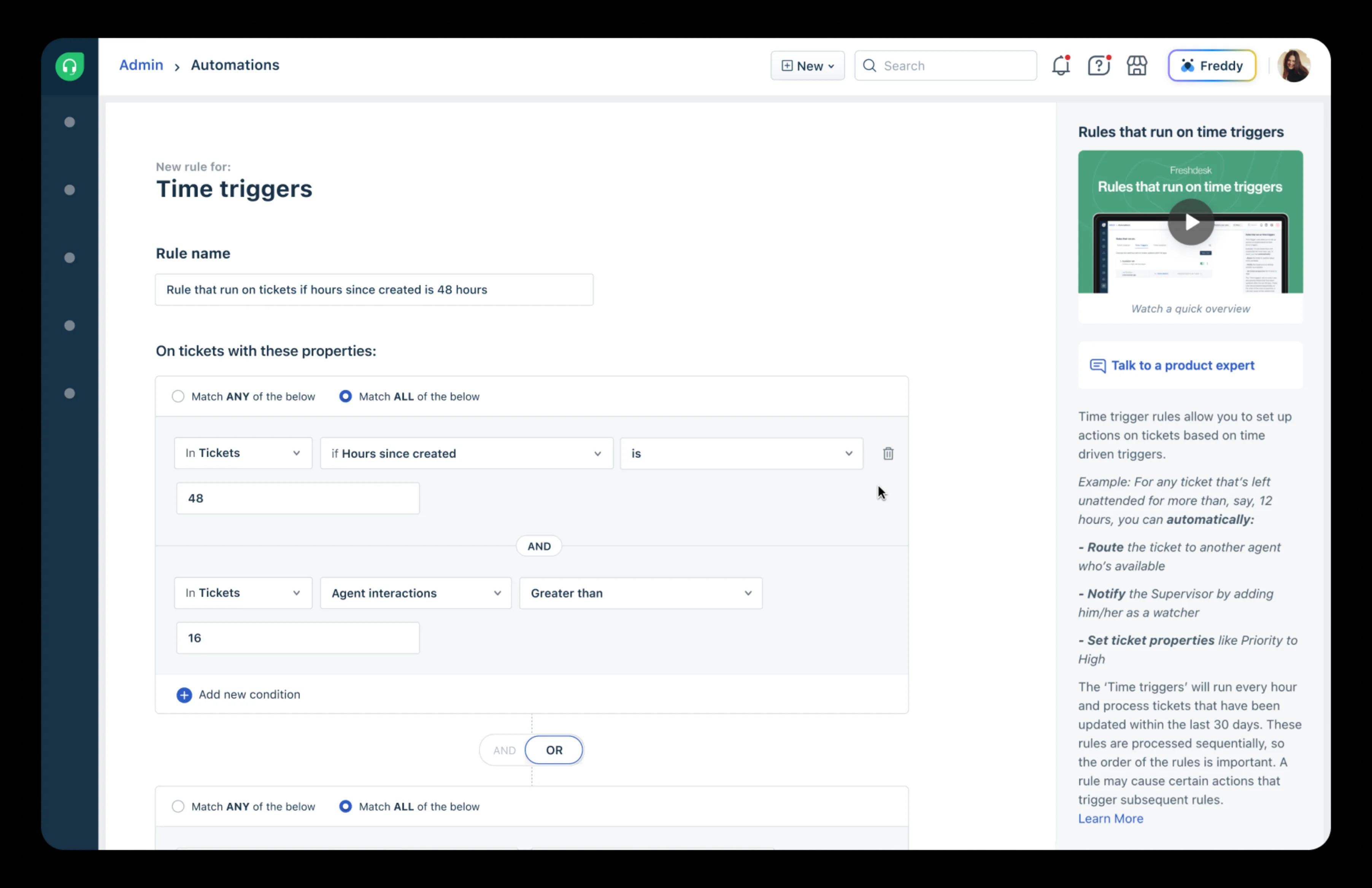1372x888 pixels.
Task: Click in the Search field
Action: (945, 66)
